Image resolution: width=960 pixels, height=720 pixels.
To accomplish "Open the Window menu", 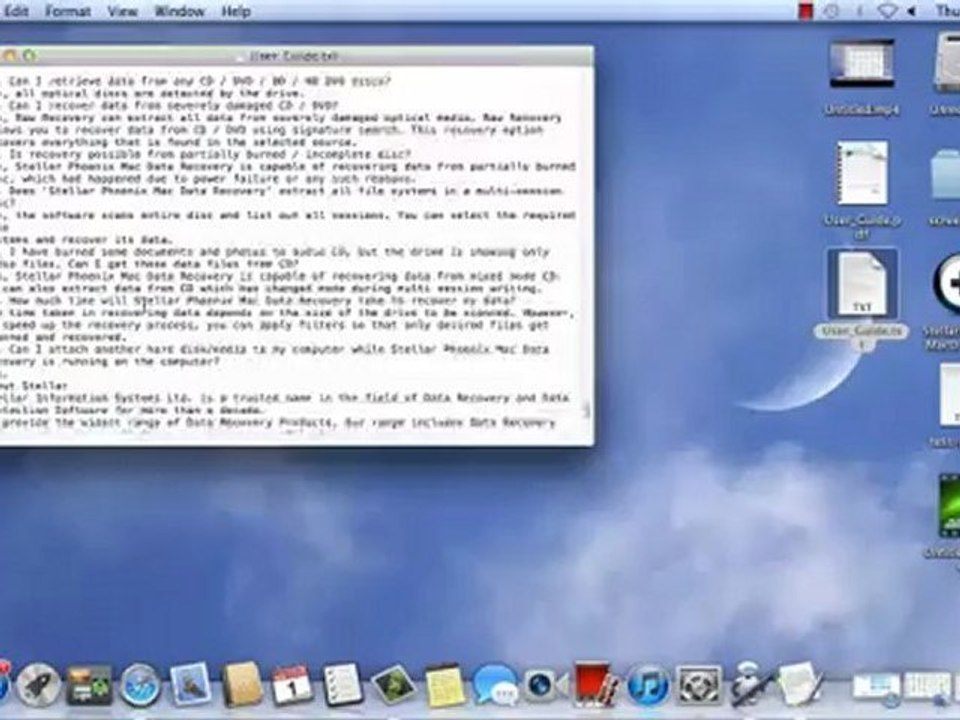I will (x=179, y=11).
